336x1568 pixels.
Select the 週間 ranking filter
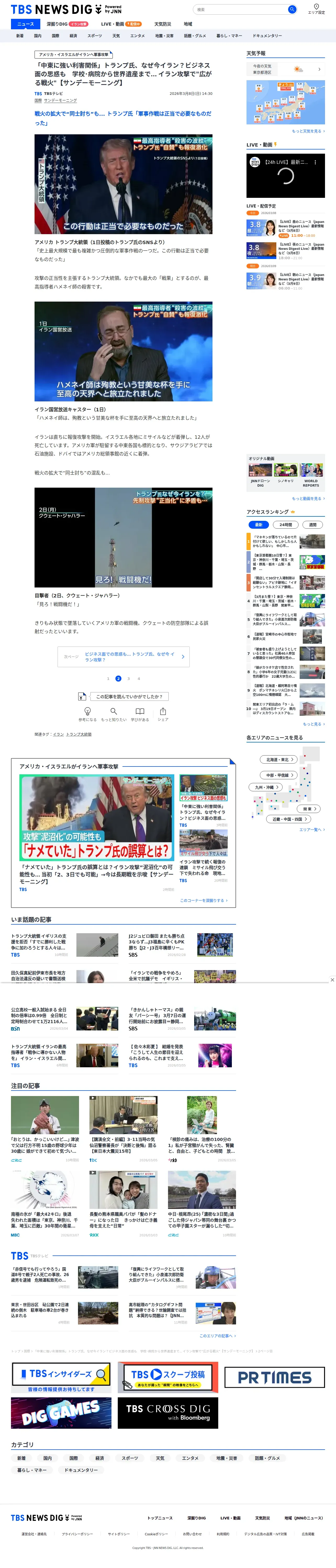(312, 525)
